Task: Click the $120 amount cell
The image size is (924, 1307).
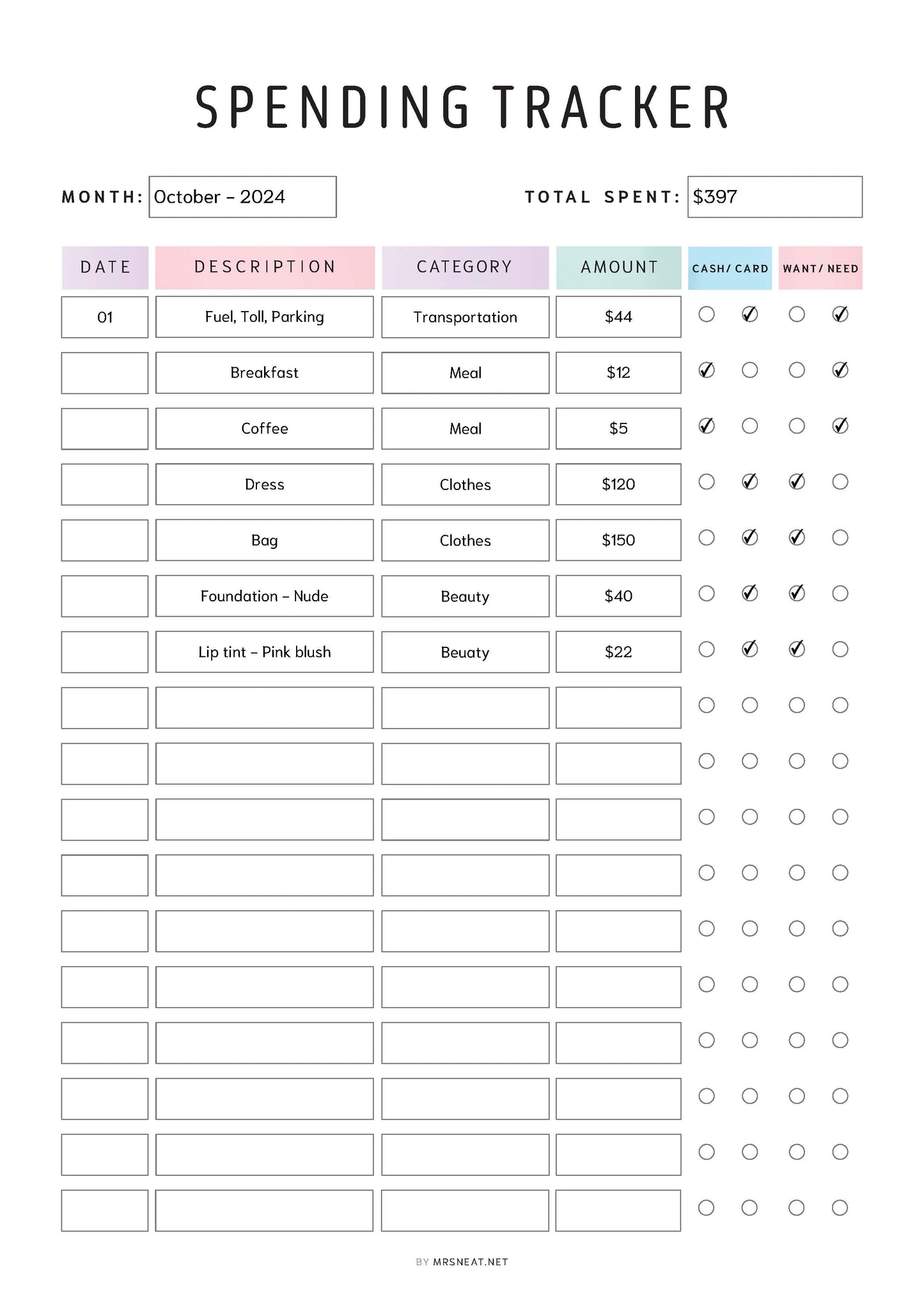Action: point(618,484)
